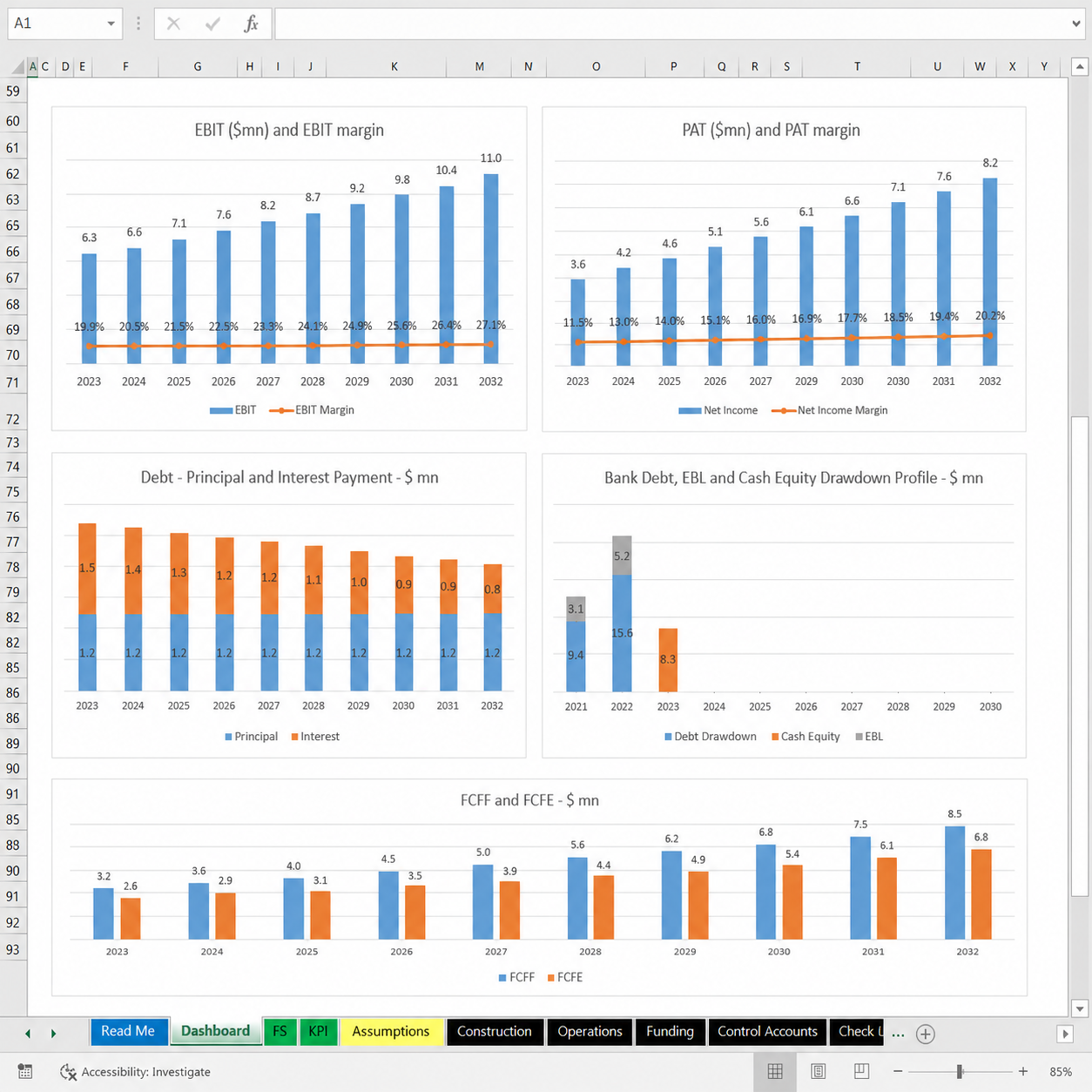Click the Cancel entry X icon

(x=173, y=24)
